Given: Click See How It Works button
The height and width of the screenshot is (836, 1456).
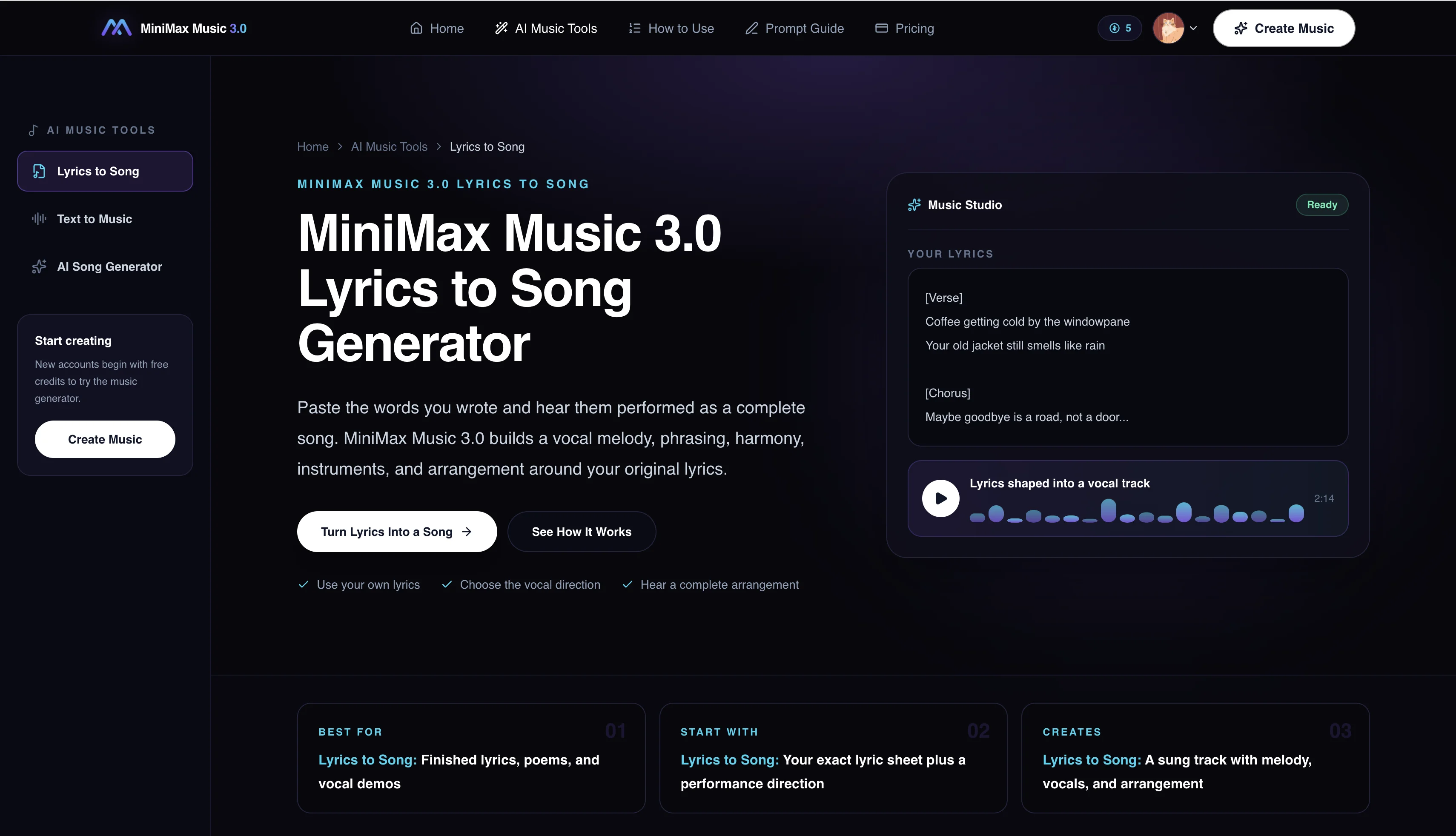Looking at the screenshot, I should (582, 532).
